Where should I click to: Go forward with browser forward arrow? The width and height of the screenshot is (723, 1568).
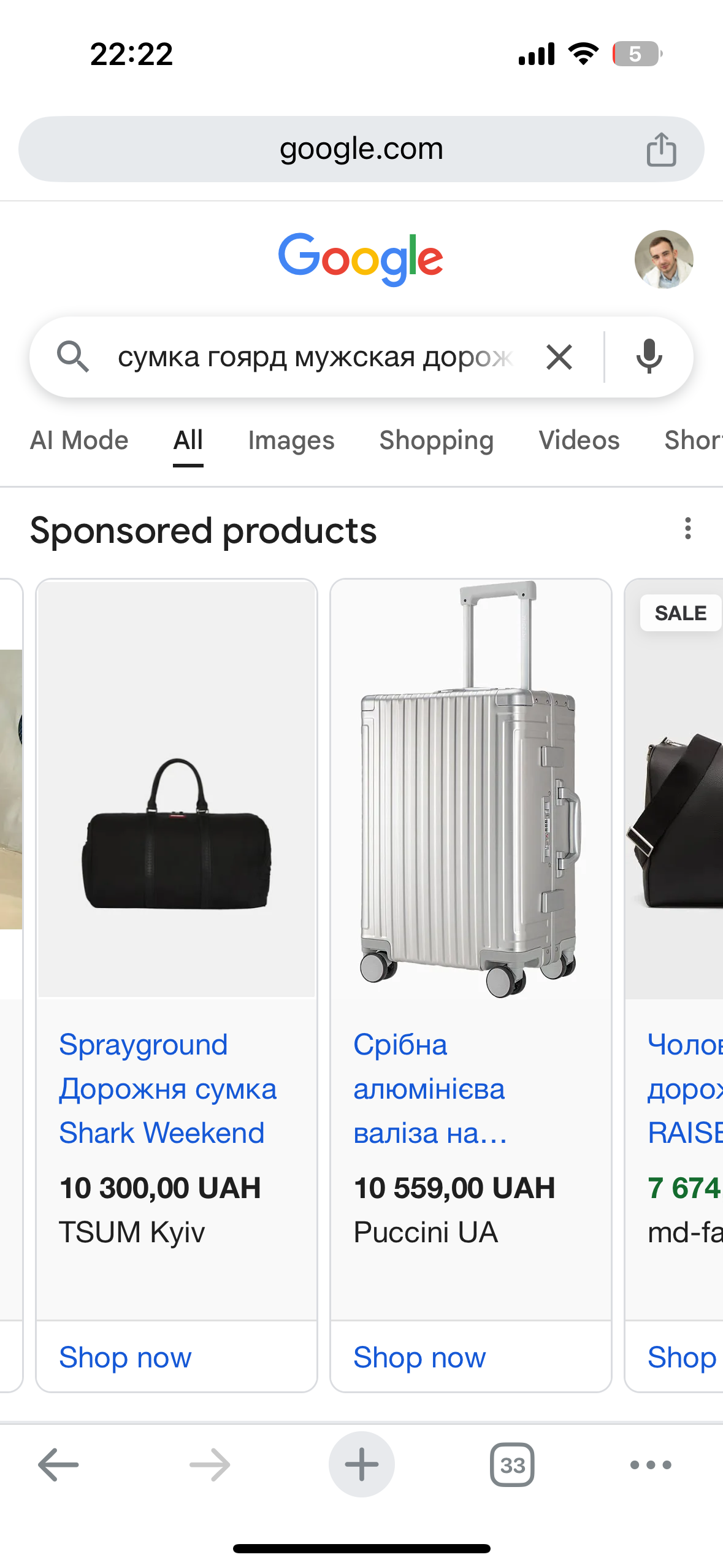pyautogui.click(x=210, y=1465)
